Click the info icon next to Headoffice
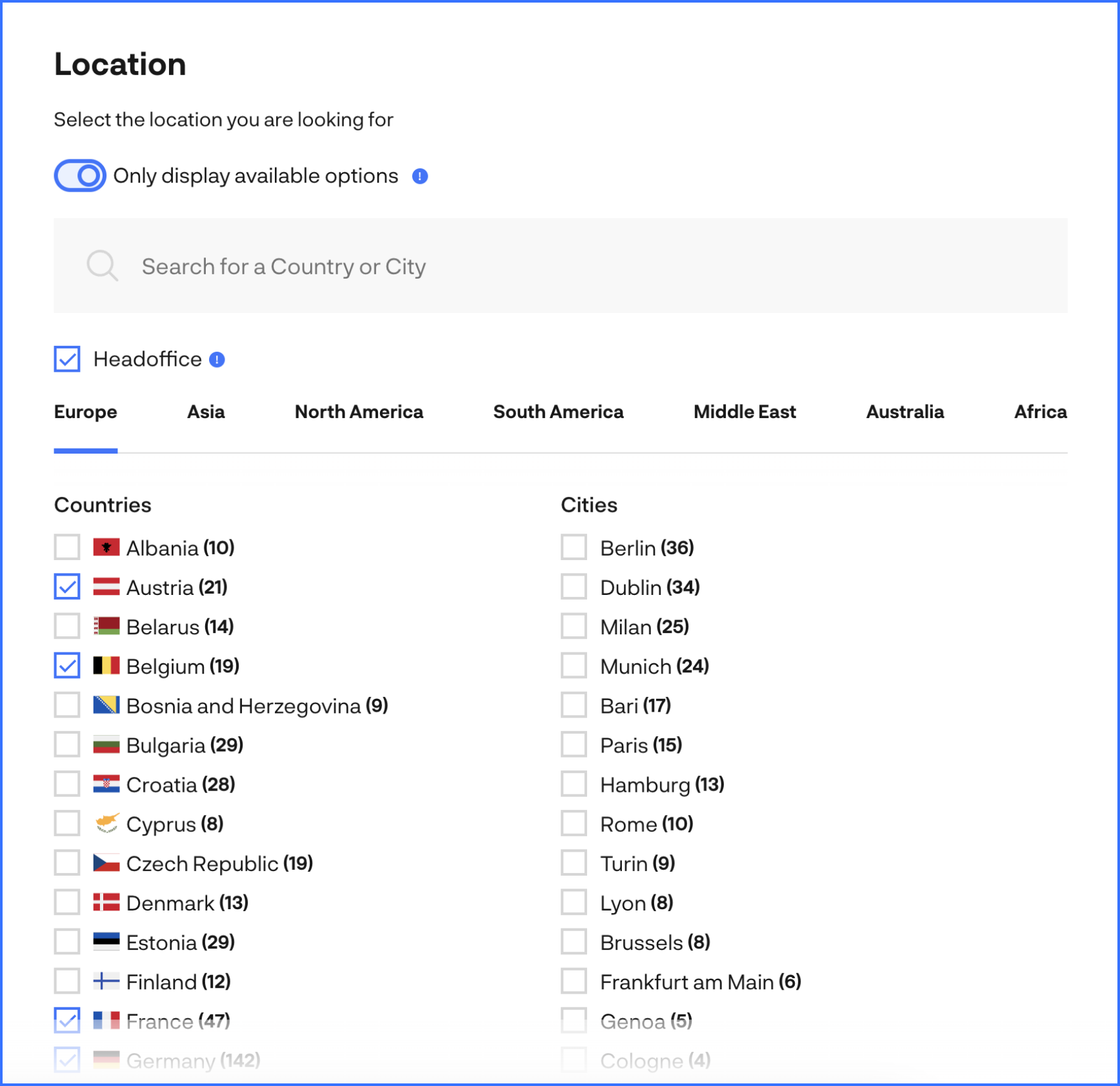The height and width of the screenshot is (1086, 1120). click(217, 359)
